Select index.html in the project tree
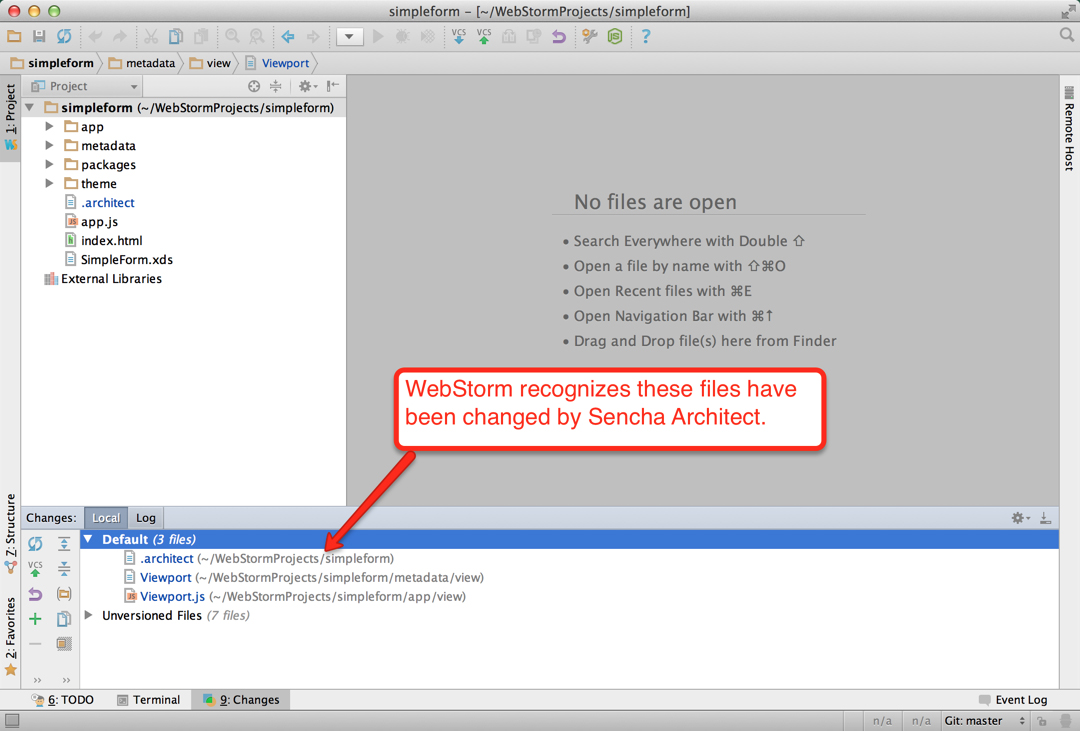The image size is (1080, 731). point(112,240)
